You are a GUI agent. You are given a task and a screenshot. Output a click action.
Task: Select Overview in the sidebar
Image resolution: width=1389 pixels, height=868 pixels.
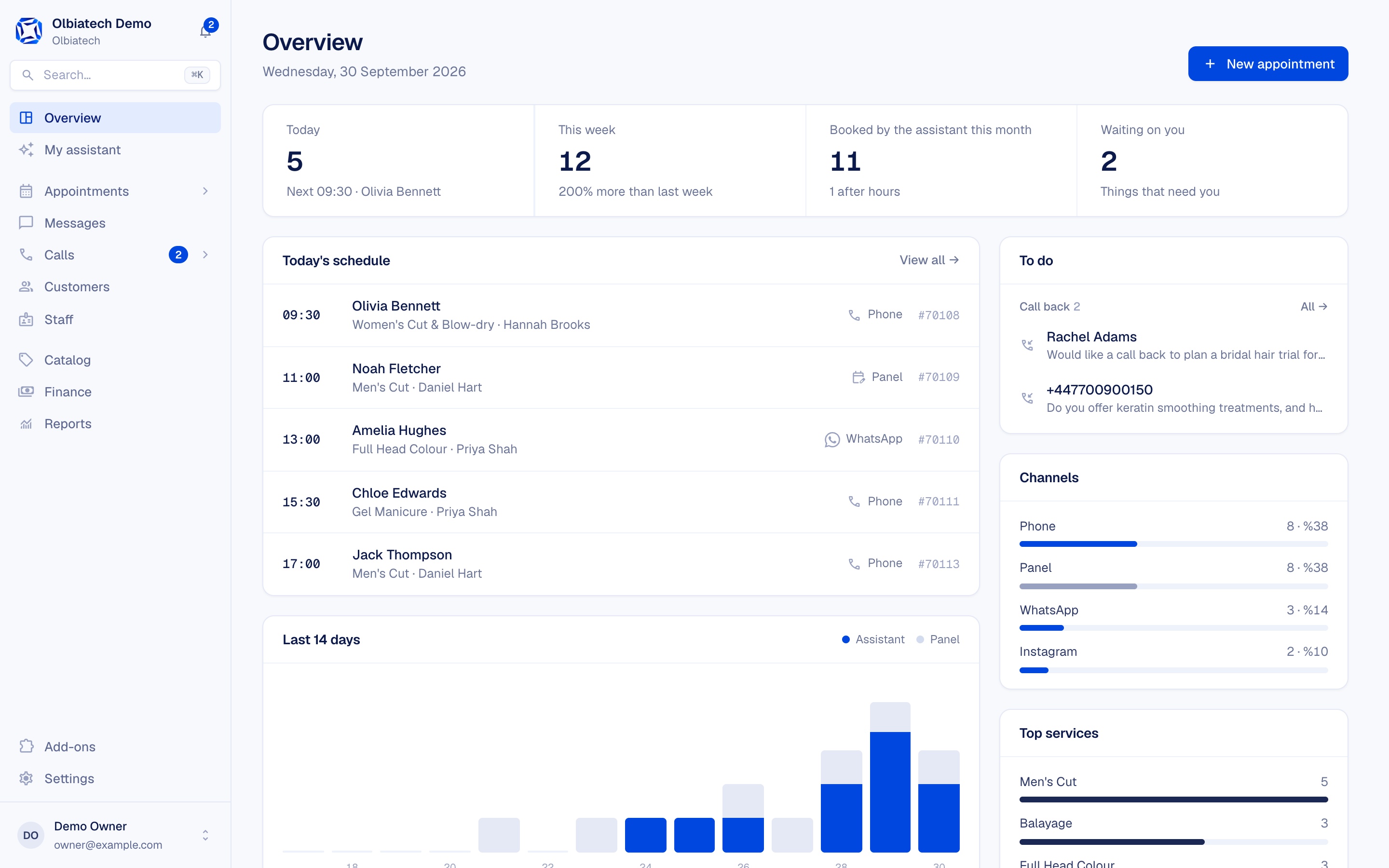115,118
